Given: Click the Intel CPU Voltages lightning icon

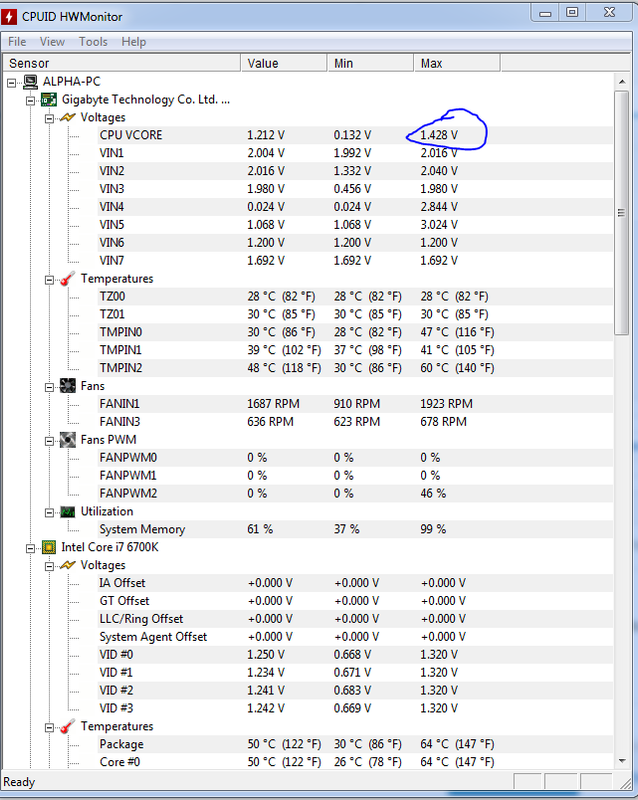Looking at the screenshot, I should tap(68, 565).
